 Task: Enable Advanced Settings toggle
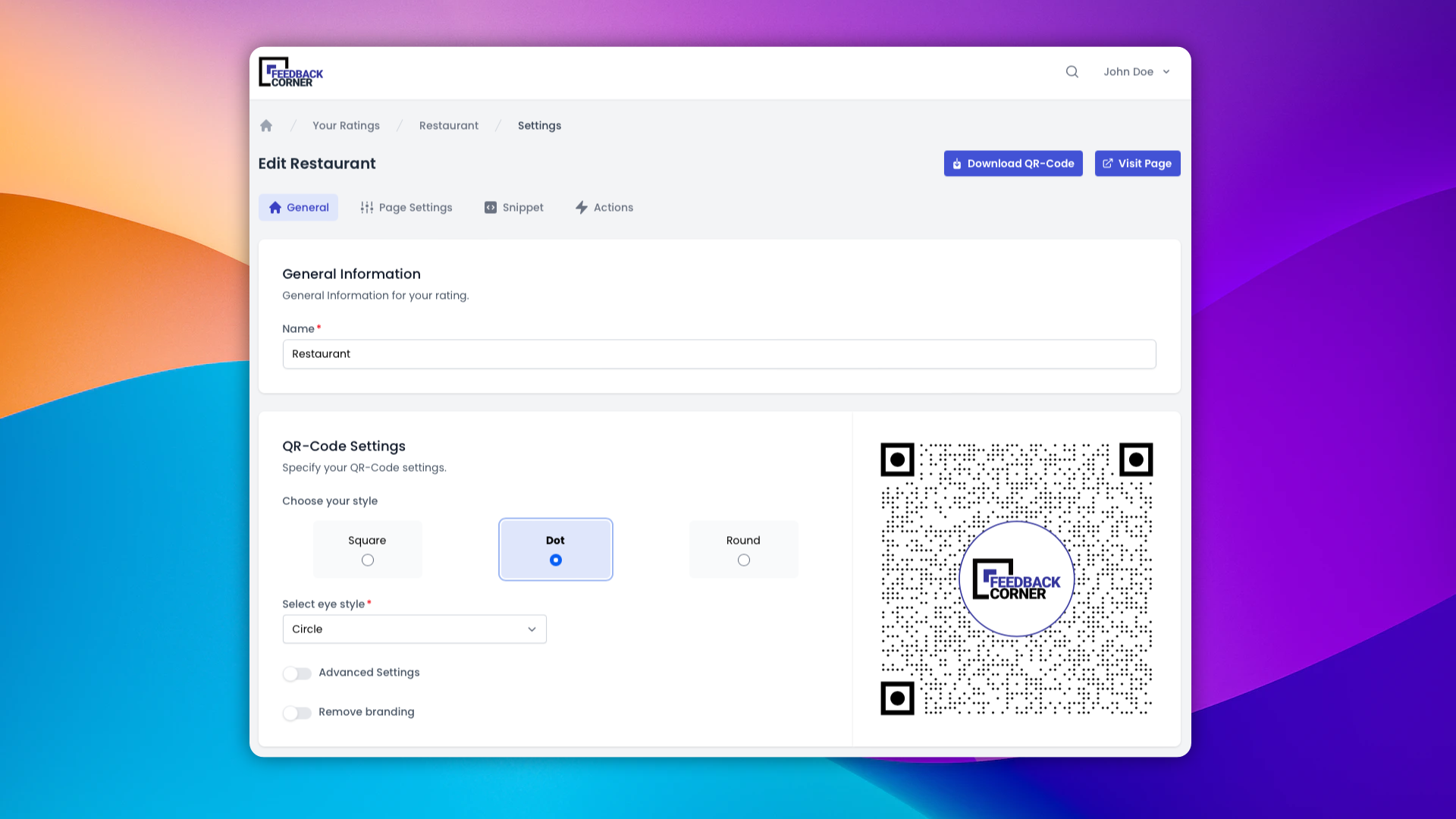coord(297,673)
